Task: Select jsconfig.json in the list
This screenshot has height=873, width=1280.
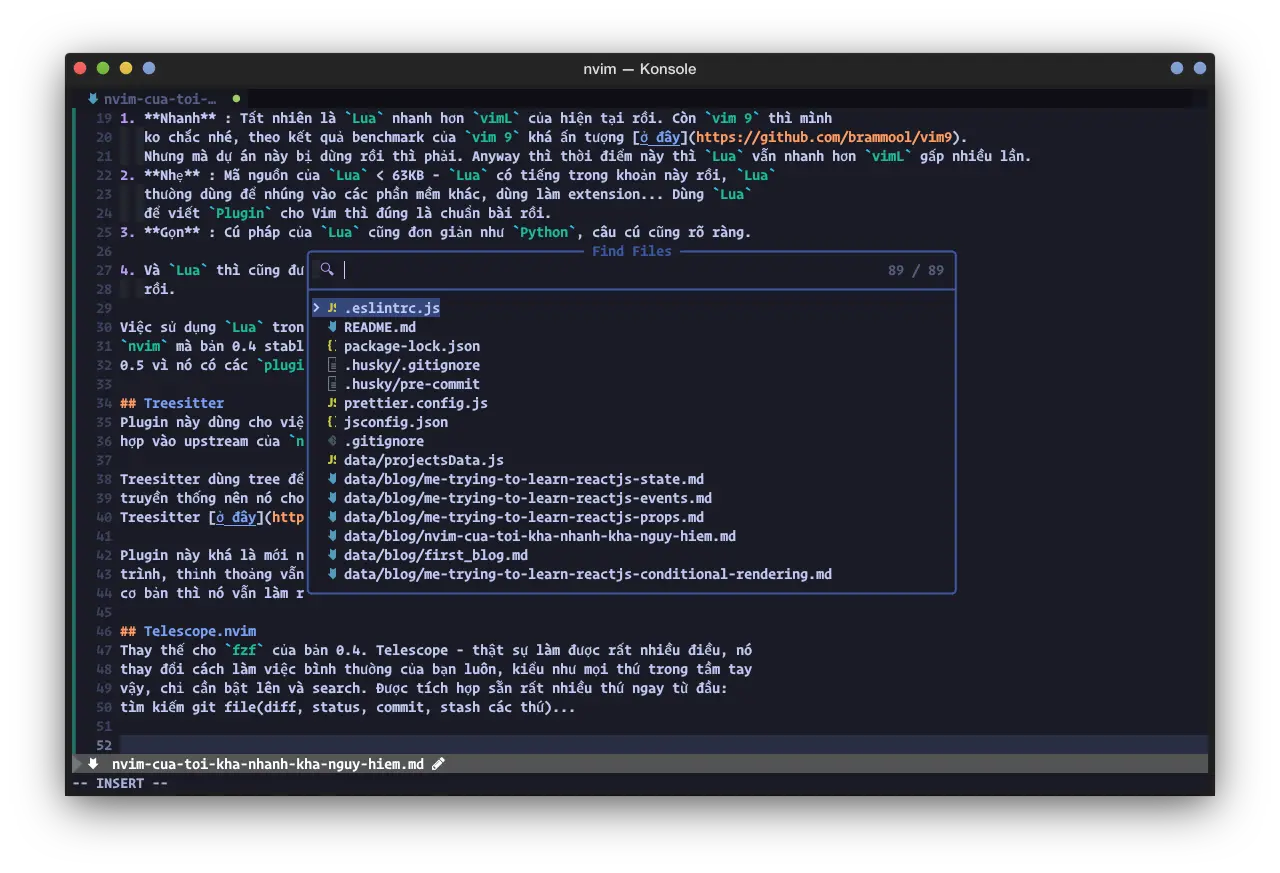Action: click(396, 422)
